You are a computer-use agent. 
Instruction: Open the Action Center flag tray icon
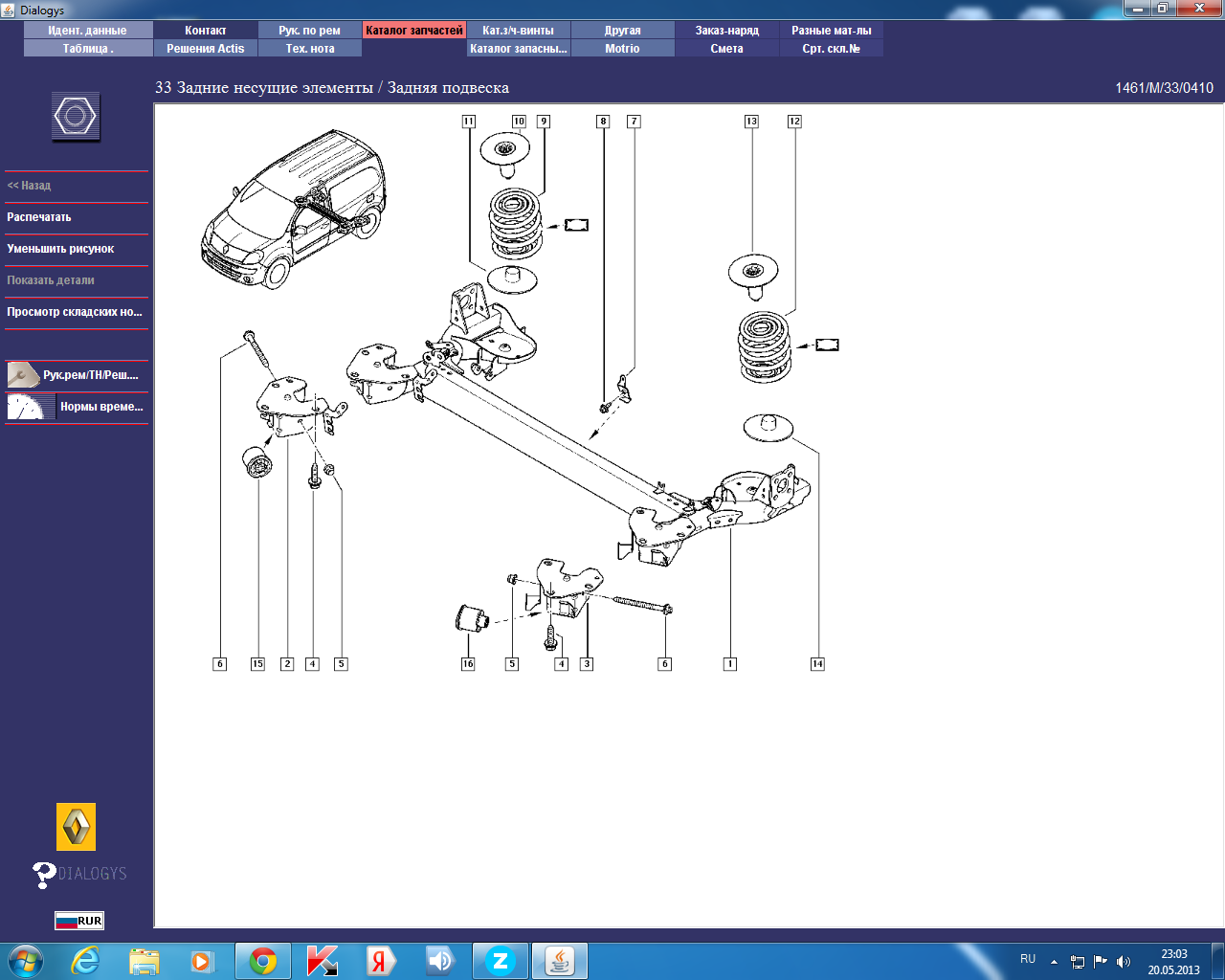point(1101,962)
